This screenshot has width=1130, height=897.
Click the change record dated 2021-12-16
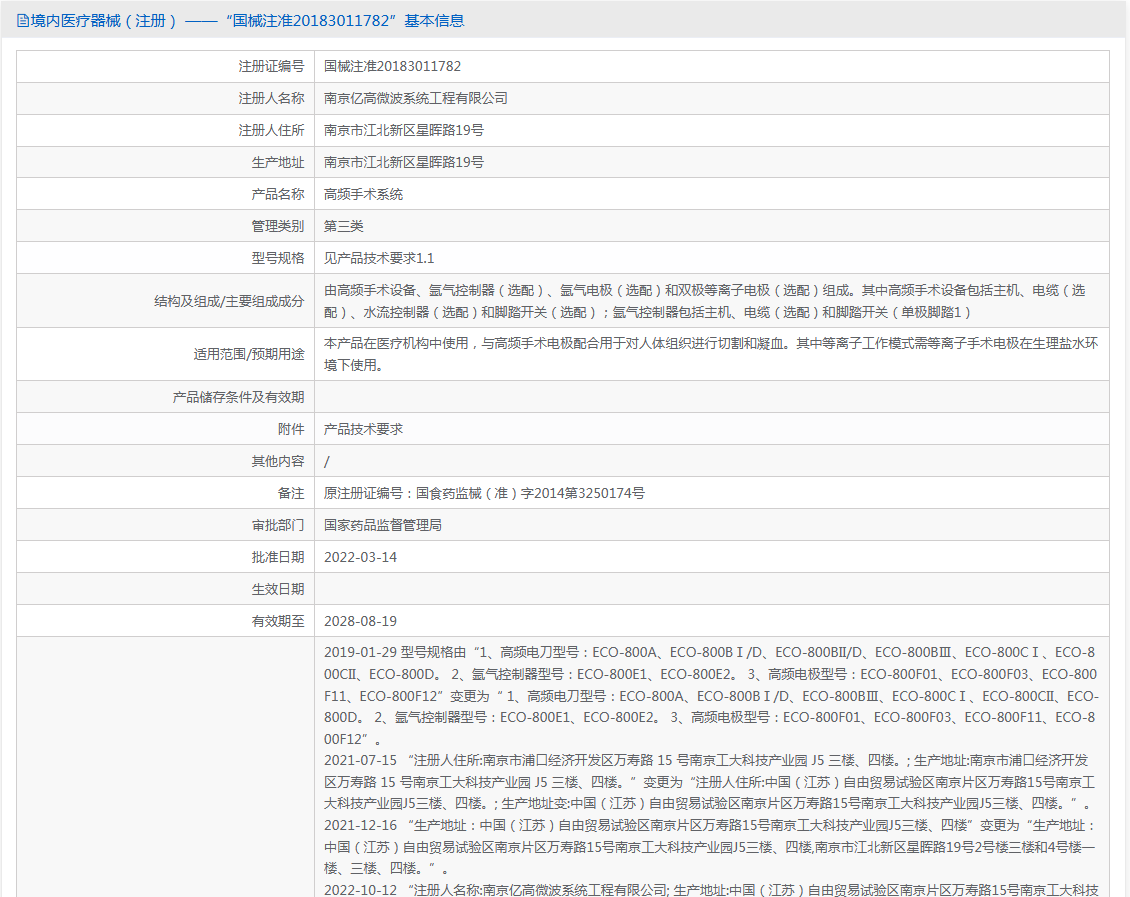(x=710, y=847)
